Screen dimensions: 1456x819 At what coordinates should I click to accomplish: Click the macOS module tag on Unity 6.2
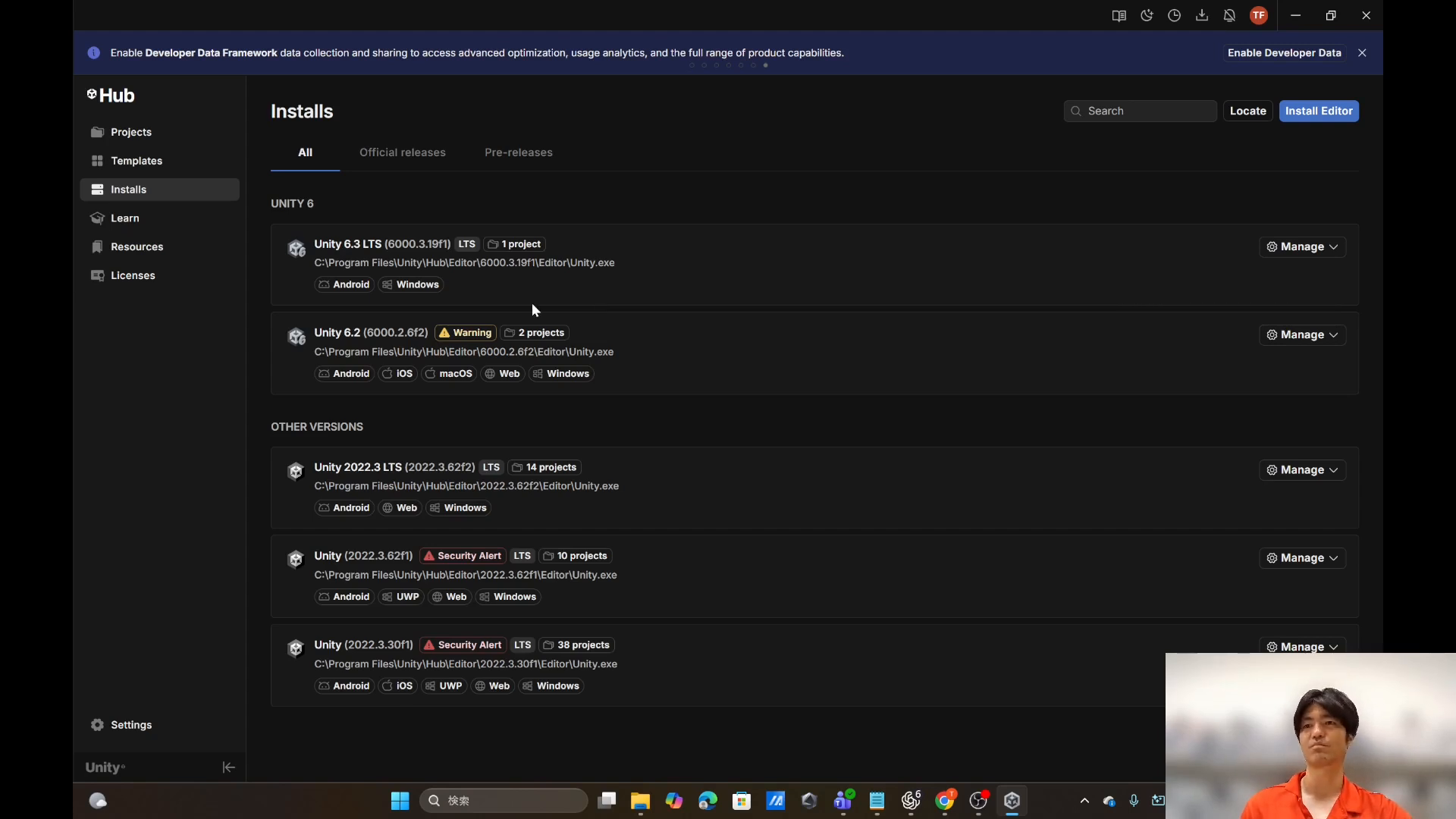pyautogui.click(x=449, y=374)
